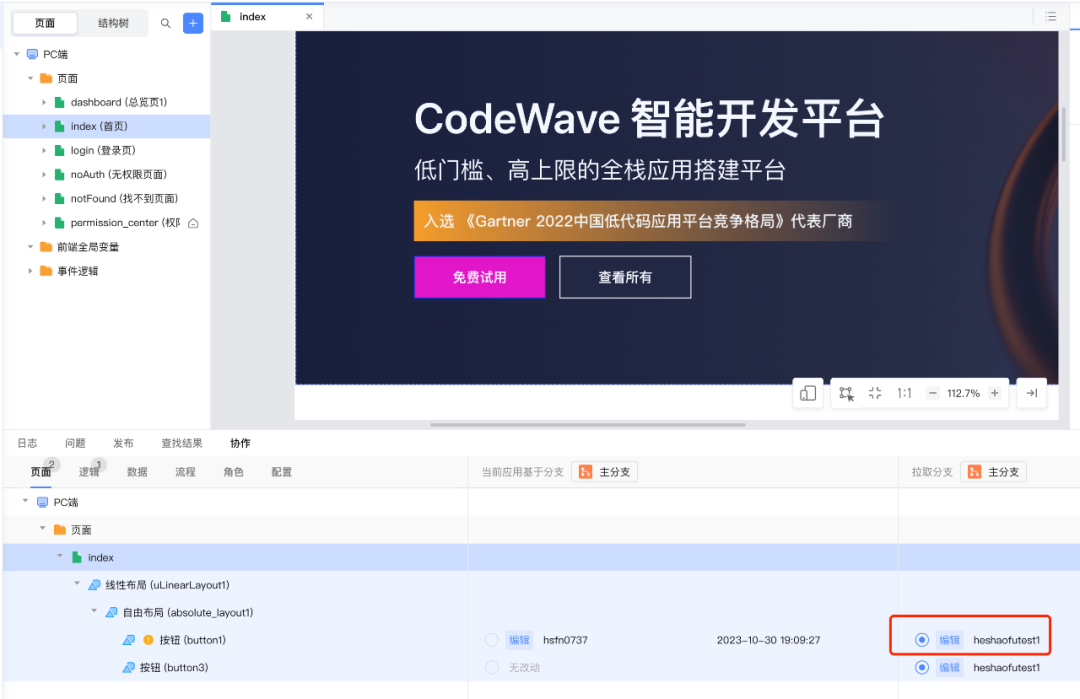This screenshot has width=1080, height=699.
Task: Close the index editor tab
Action: [309, 17]
